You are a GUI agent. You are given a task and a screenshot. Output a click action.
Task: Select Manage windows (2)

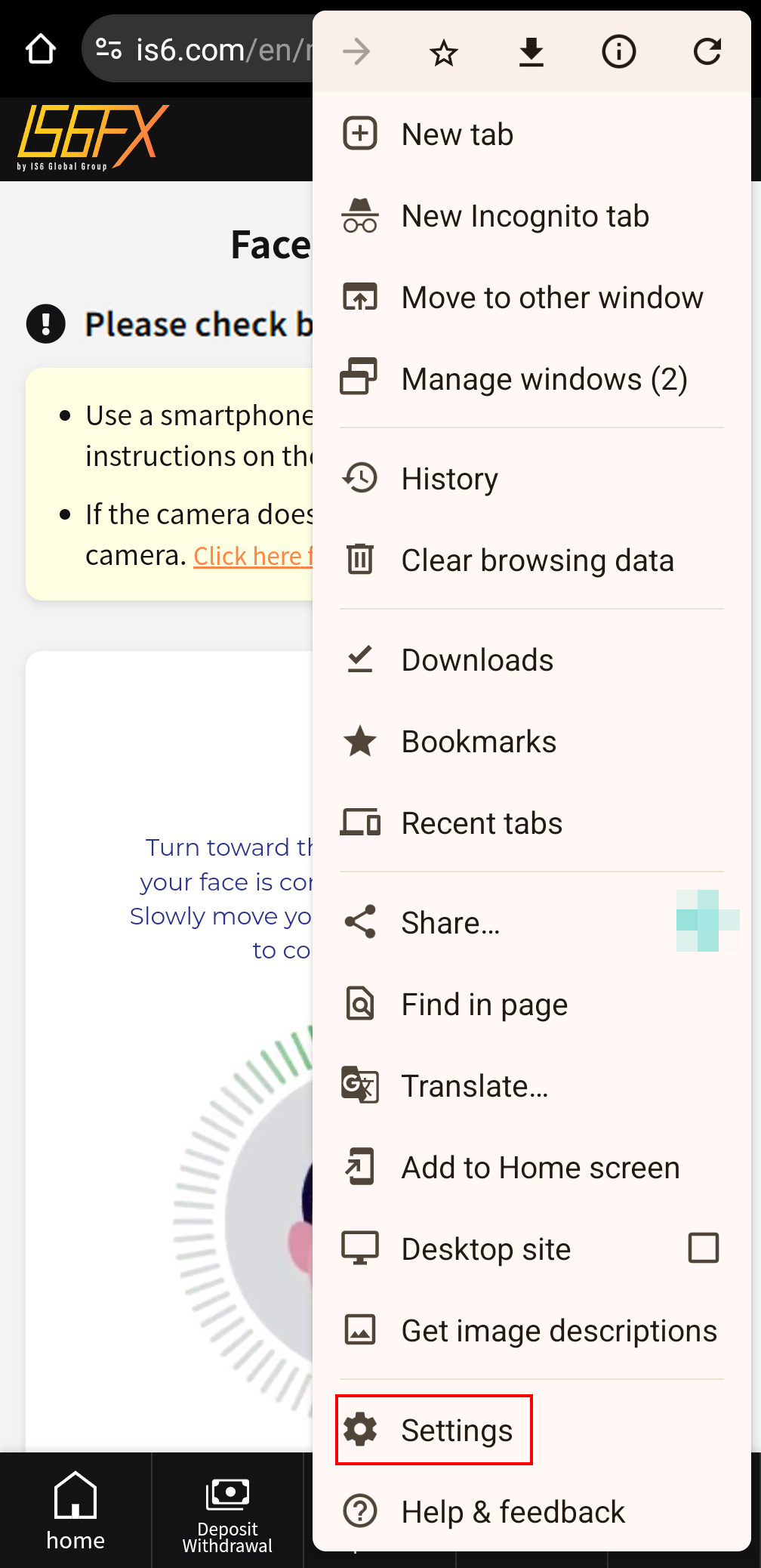tap(531, 379)
